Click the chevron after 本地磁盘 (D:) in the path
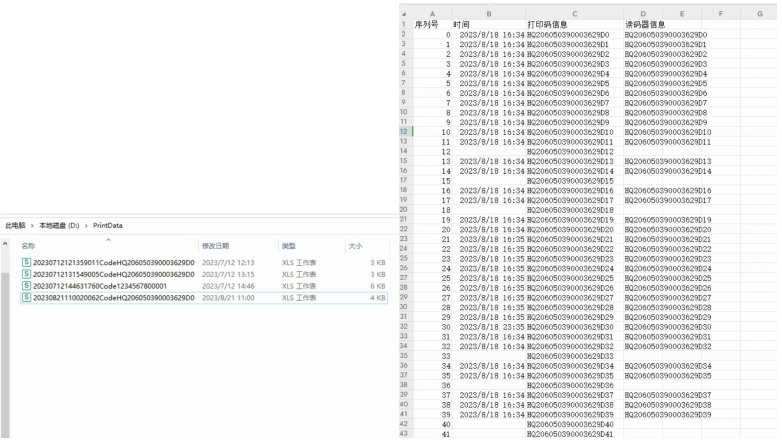 [x=87, y=226]
